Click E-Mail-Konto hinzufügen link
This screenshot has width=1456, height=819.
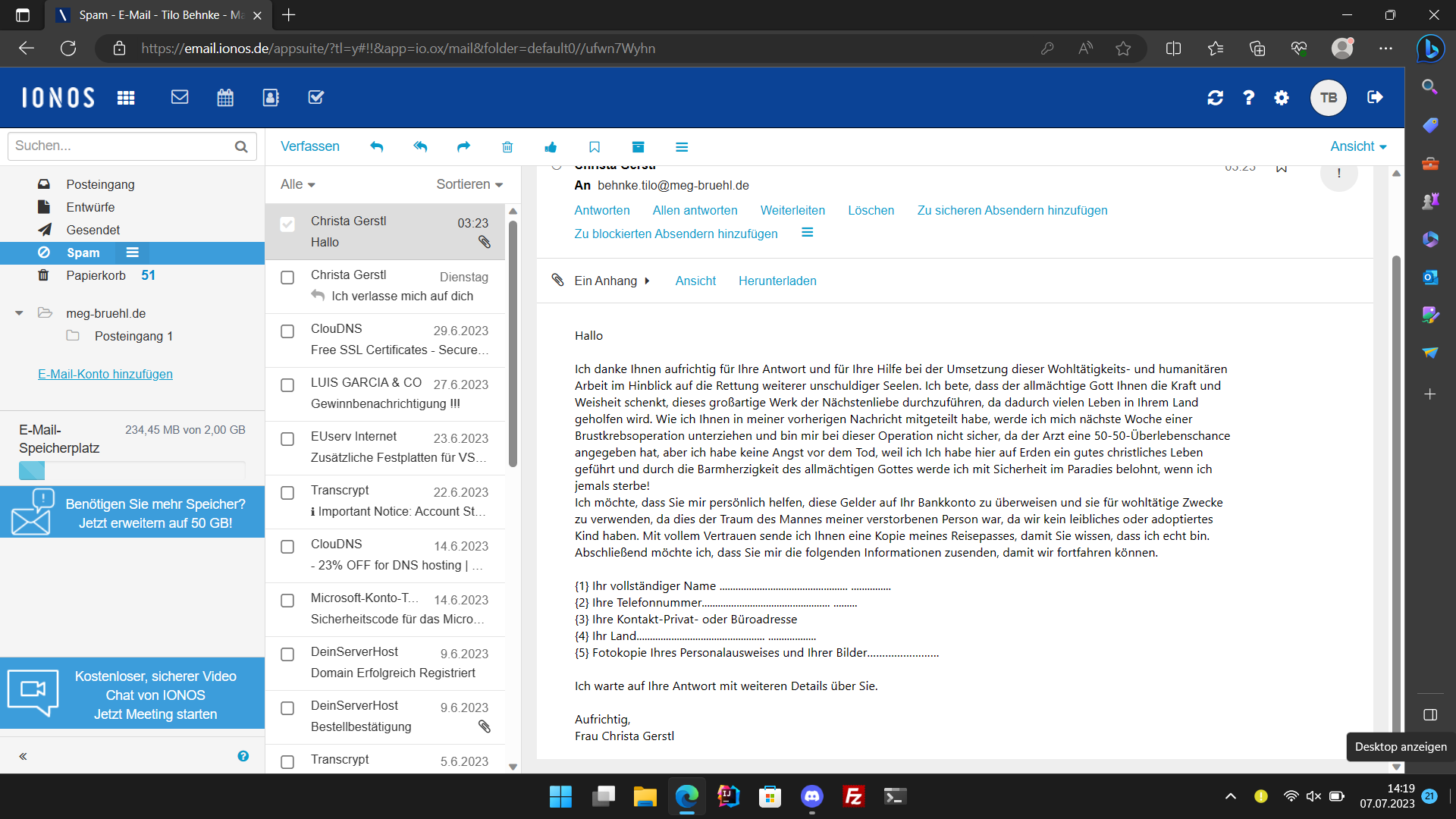(x=105, y=374)
